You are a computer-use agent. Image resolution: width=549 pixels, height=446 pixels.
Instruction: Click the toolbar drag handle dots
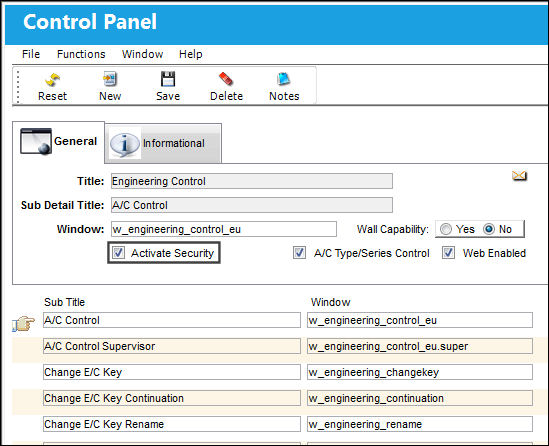(18, 86)
